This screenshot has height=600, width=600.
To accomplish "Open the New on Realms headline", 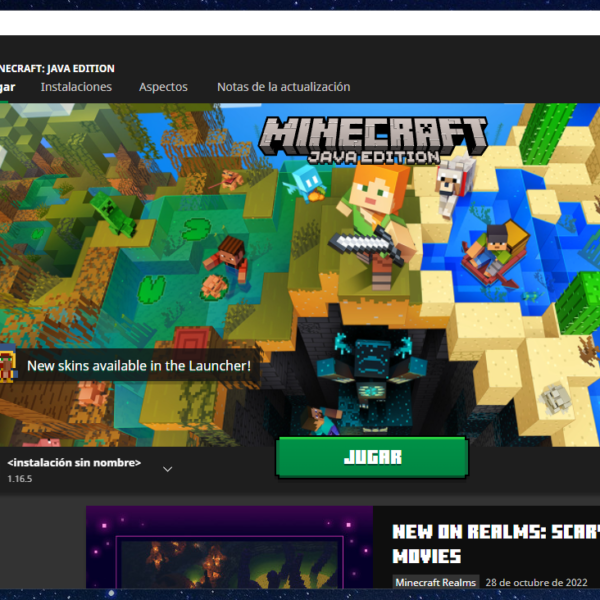I will pos(496,544).
